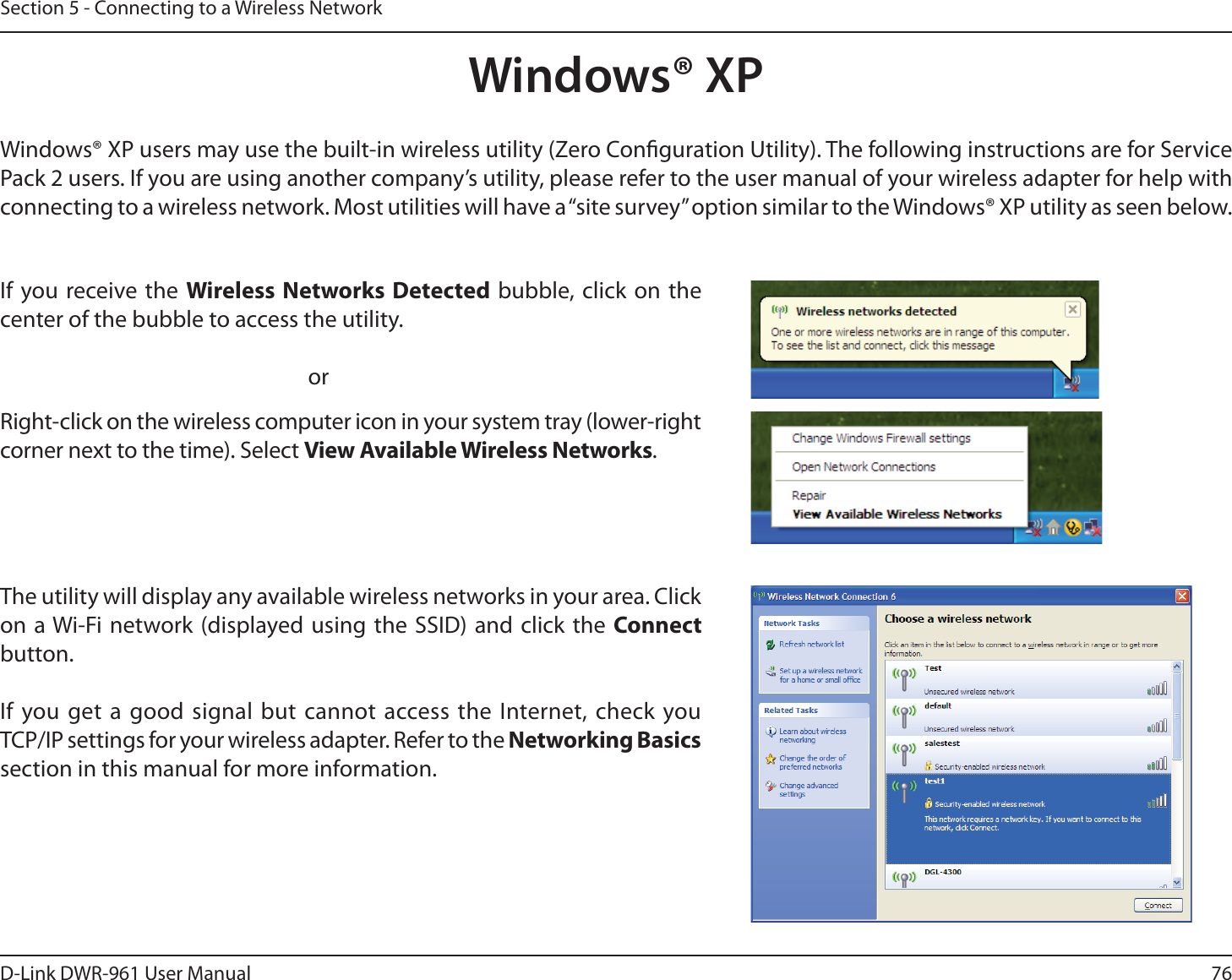Click the Wireless Network Connection 6 title icon
The height and width of the screenshot is (980, 1232).
click(760, 596)
